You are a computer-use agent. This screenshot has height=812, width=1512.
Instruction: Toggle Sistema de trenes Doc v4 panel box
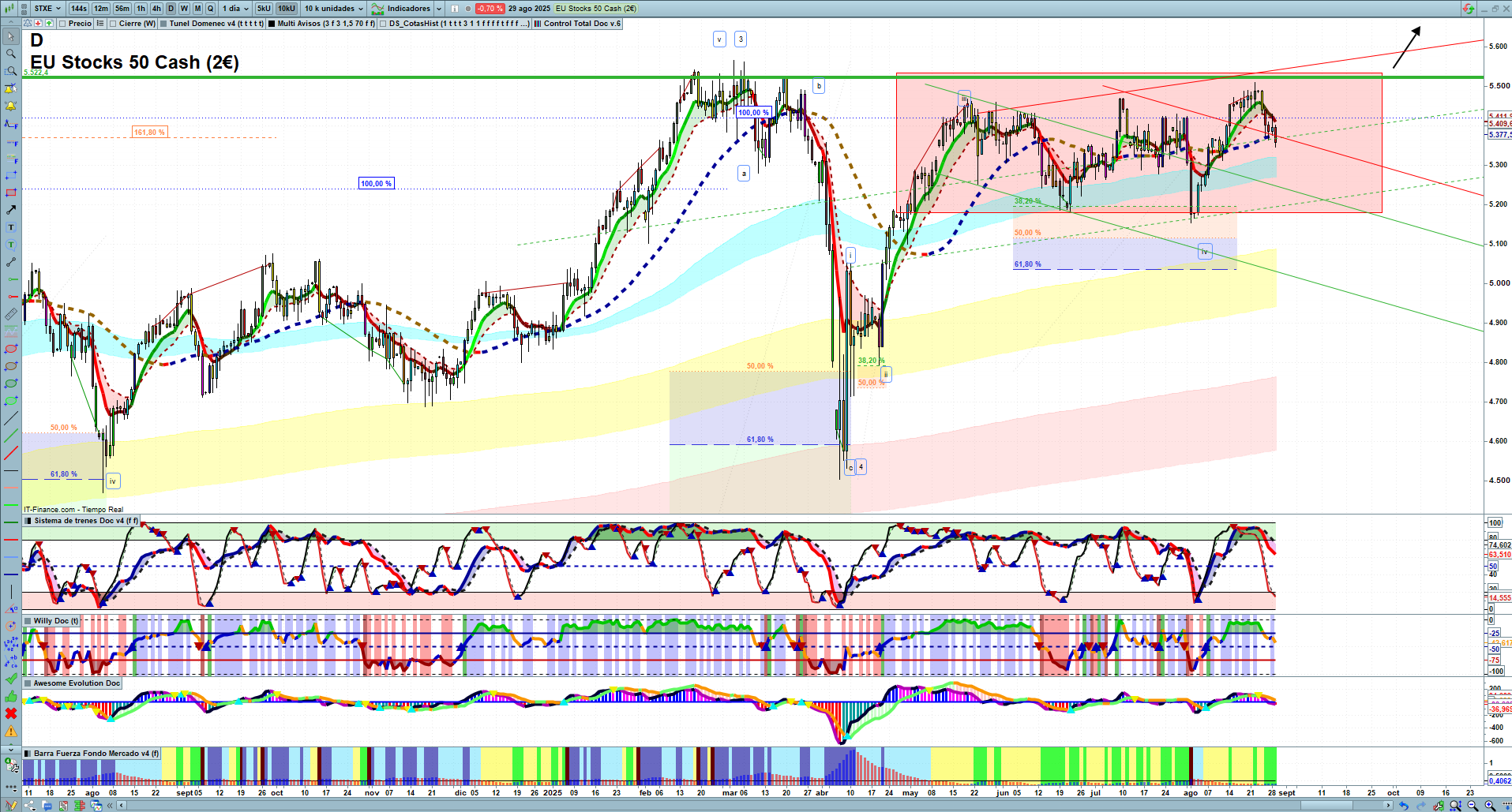point(28,521)
